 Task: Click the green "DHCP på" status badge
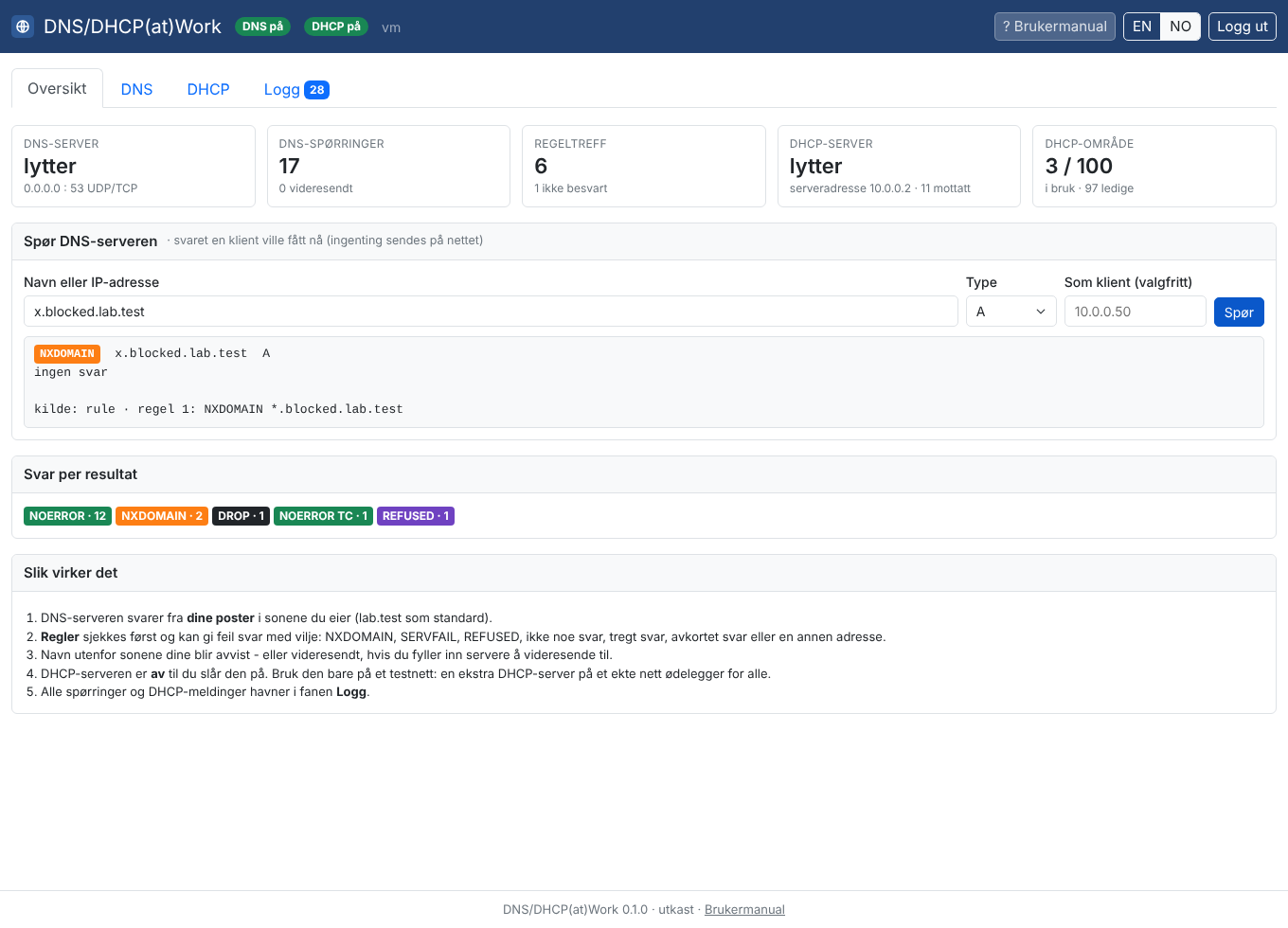(x=336, y=27)
